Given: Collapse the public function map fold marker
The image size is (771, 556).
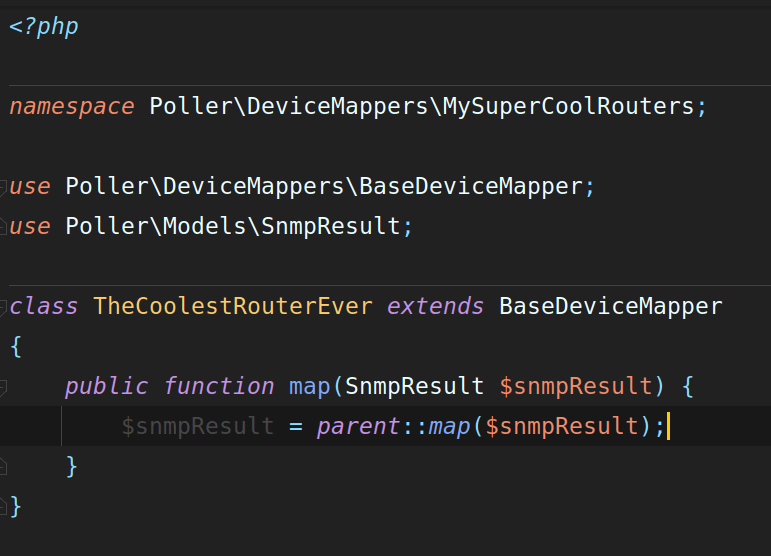Looking at the screenshot, I should click(x=3, y=386).
